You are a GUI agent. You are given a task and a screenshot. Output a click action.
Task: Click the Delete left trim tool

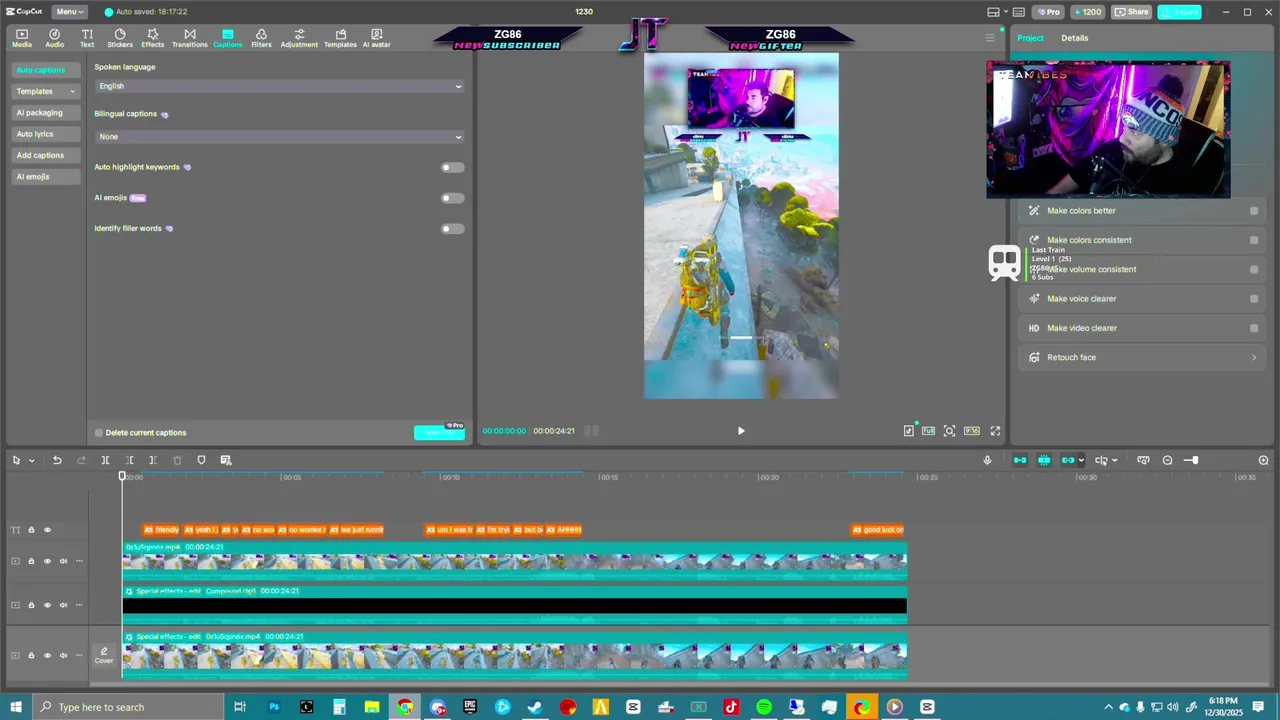tap(129, 460)
